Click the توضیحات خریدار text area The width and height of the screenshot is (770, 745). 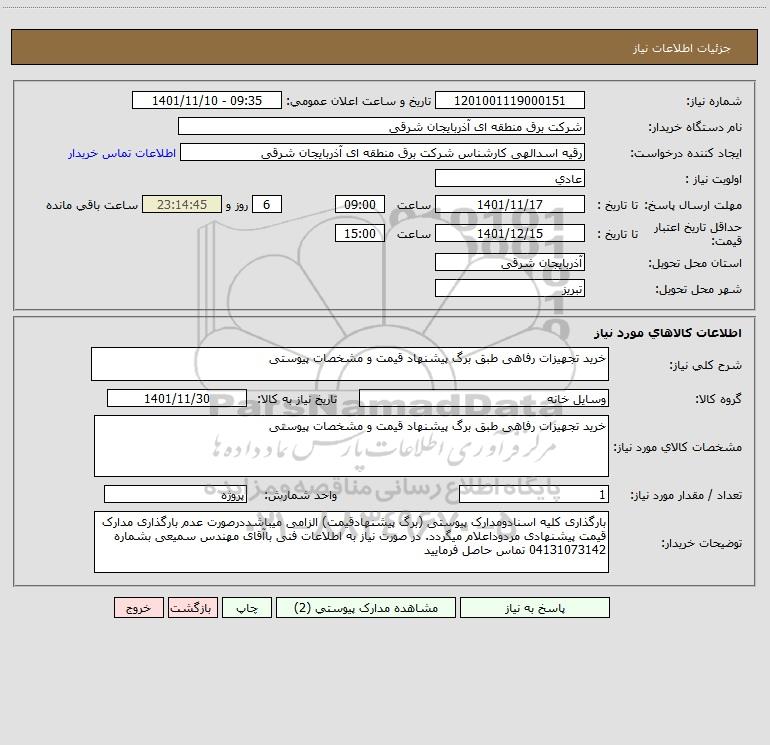[351, 542]
